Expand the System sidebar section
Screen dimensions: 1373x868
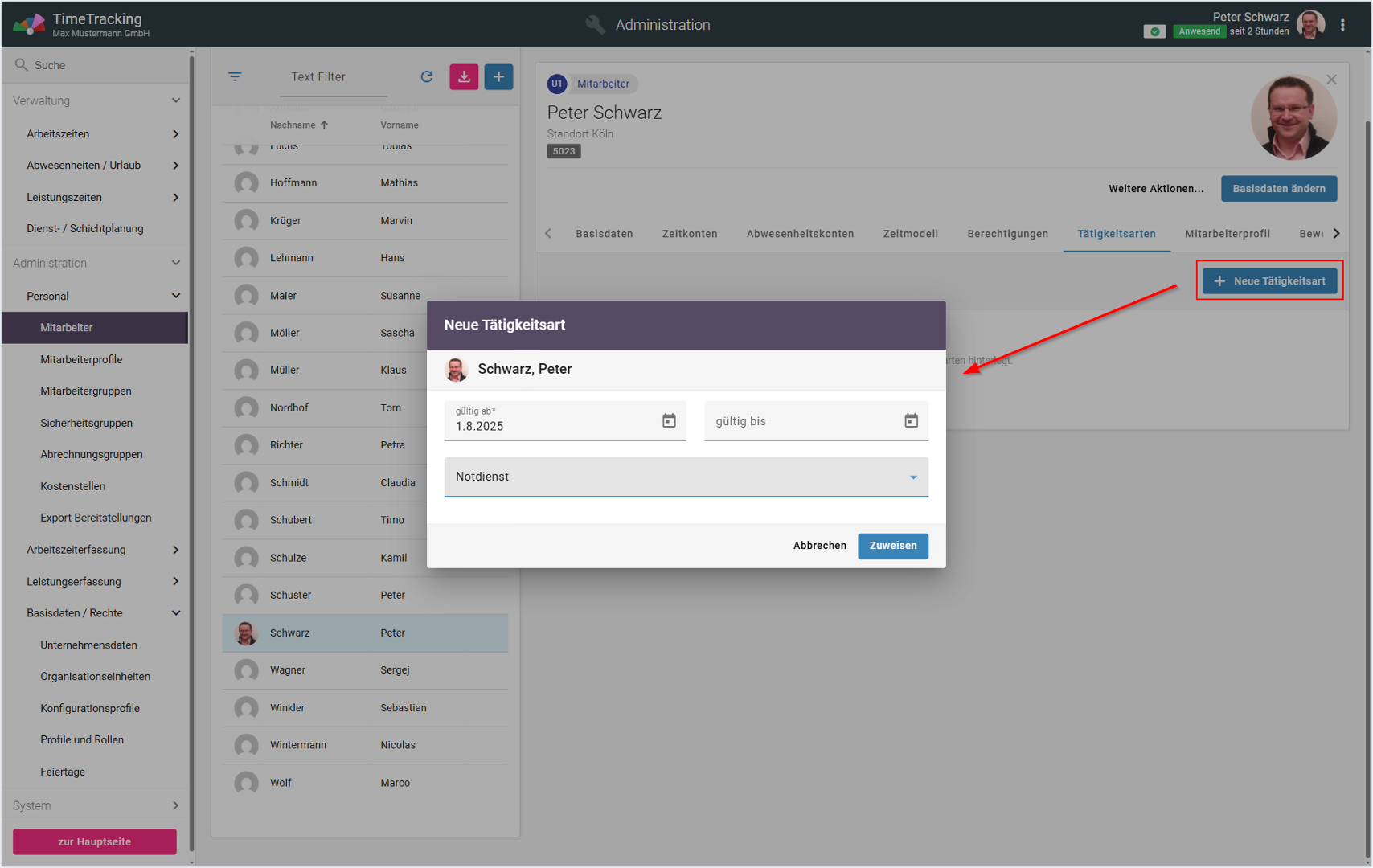(x=175, y=805)
